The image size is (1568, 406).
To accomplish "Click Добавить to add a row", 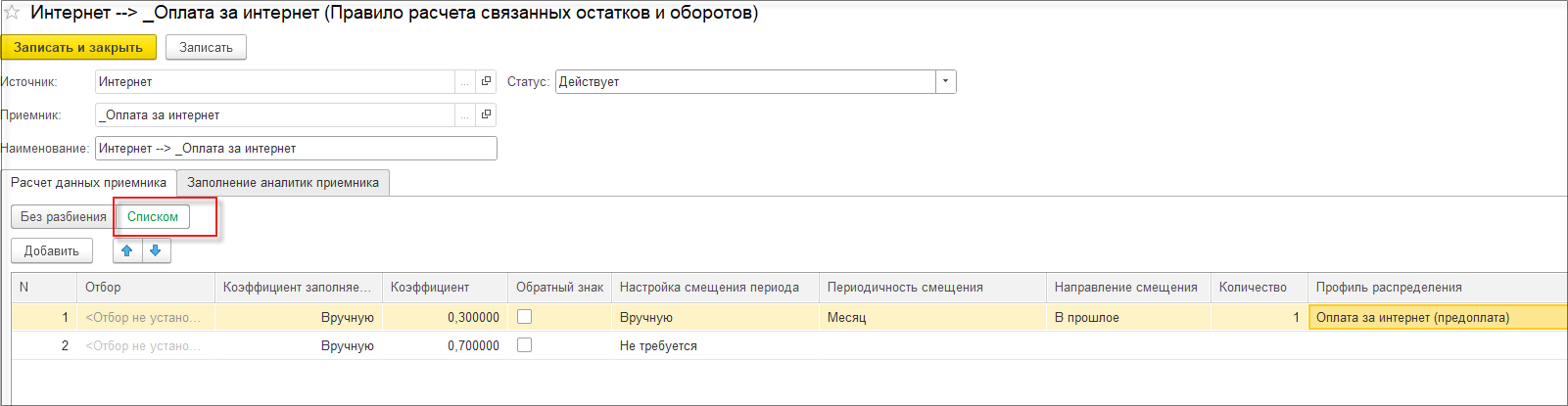I will click(x=52, y=251).
